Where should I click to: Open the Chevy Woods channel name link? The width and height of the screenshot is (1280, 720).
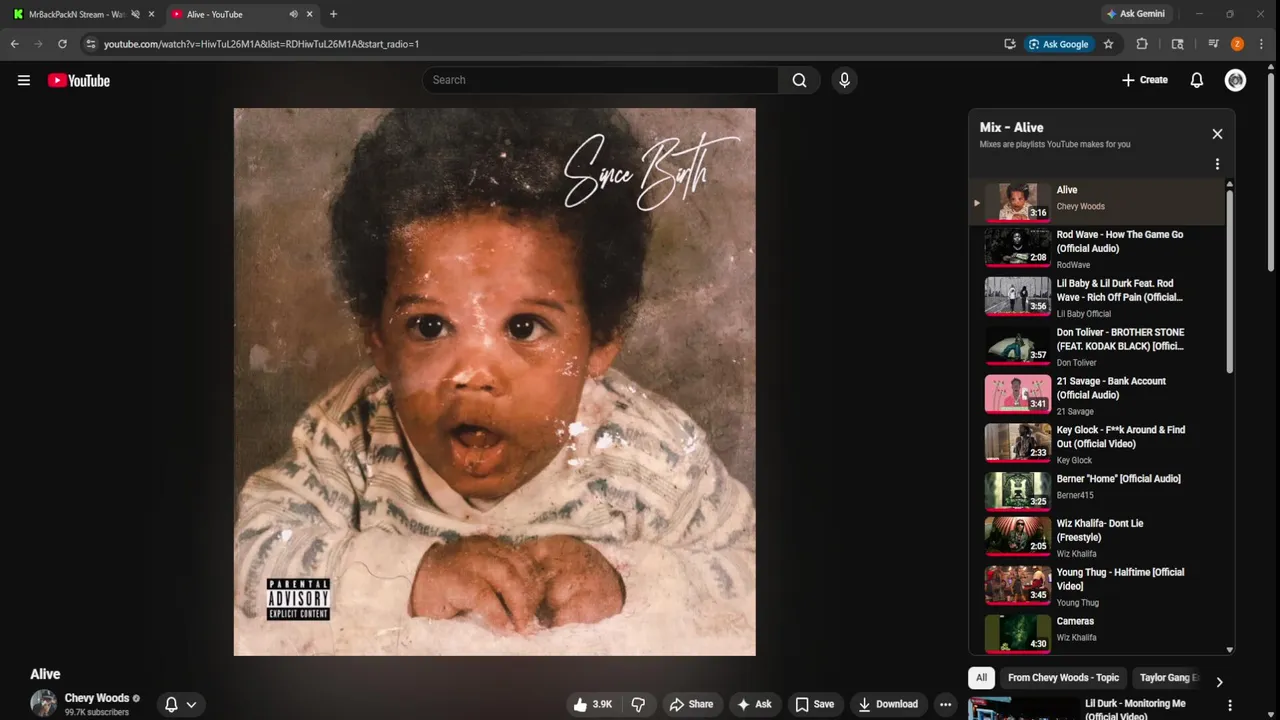pos(97,698)
